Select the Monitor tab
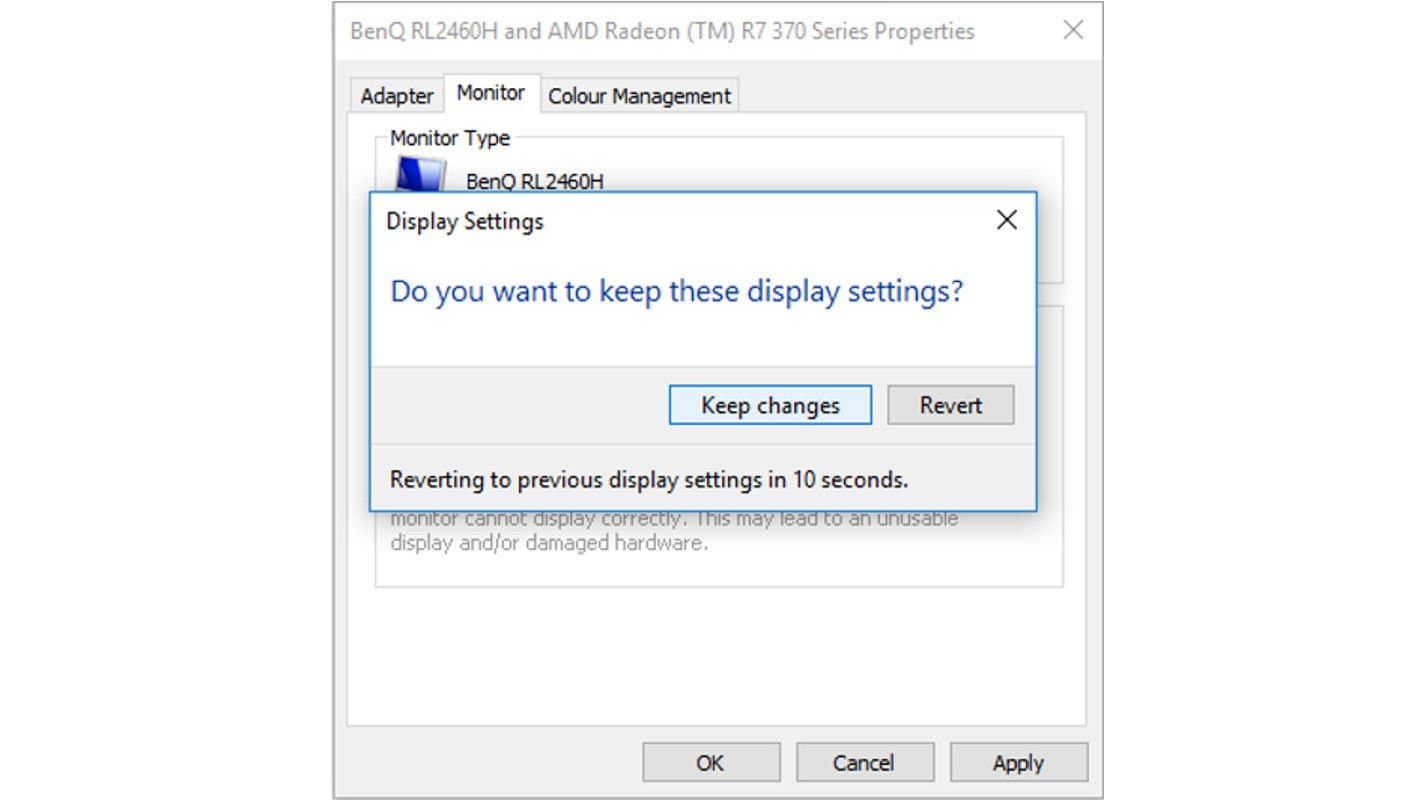Screen dimensions: 1422x800 coord(491,92)
